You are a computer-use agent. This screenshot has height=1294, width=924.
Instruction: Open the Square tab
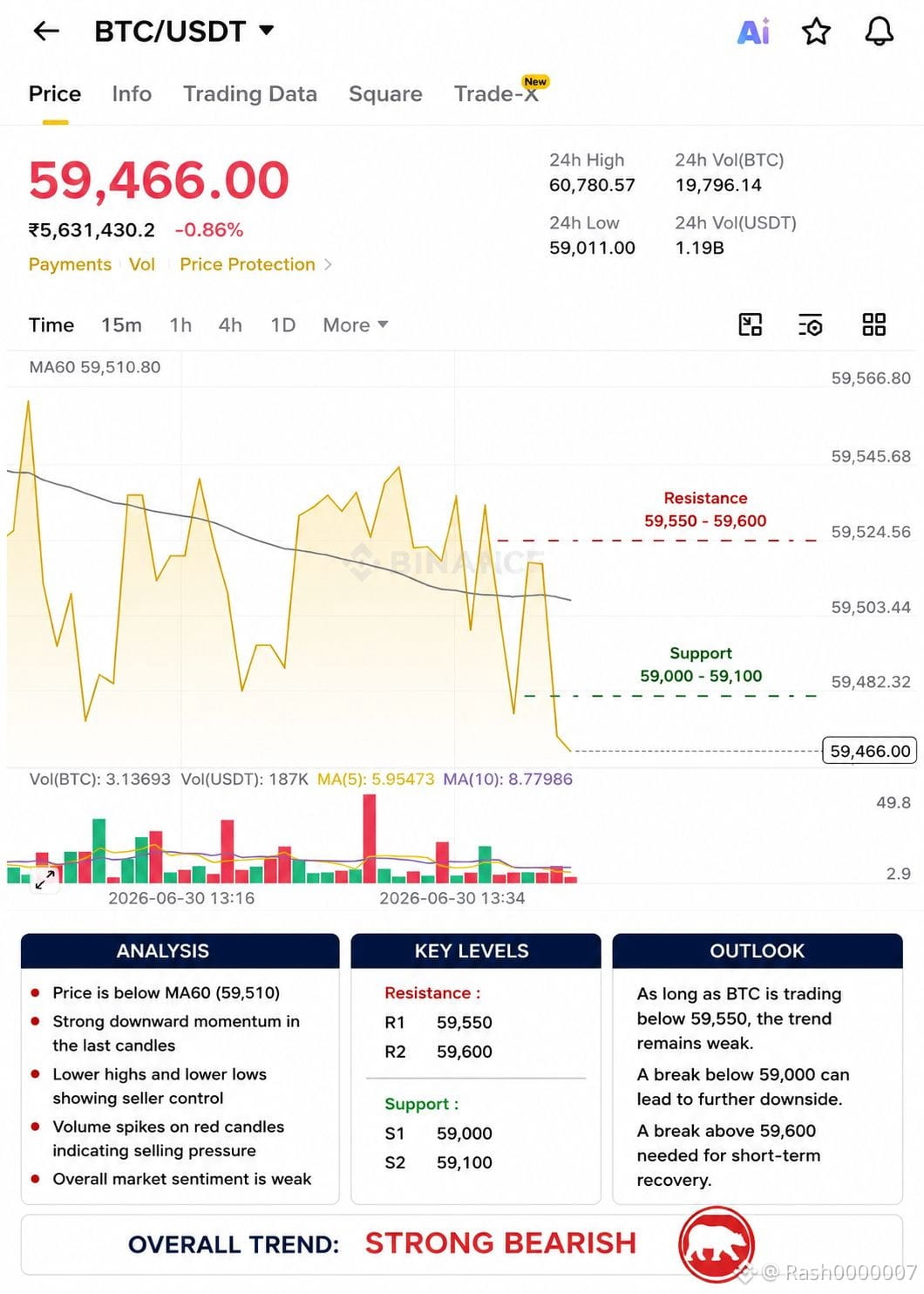[385, 94]
